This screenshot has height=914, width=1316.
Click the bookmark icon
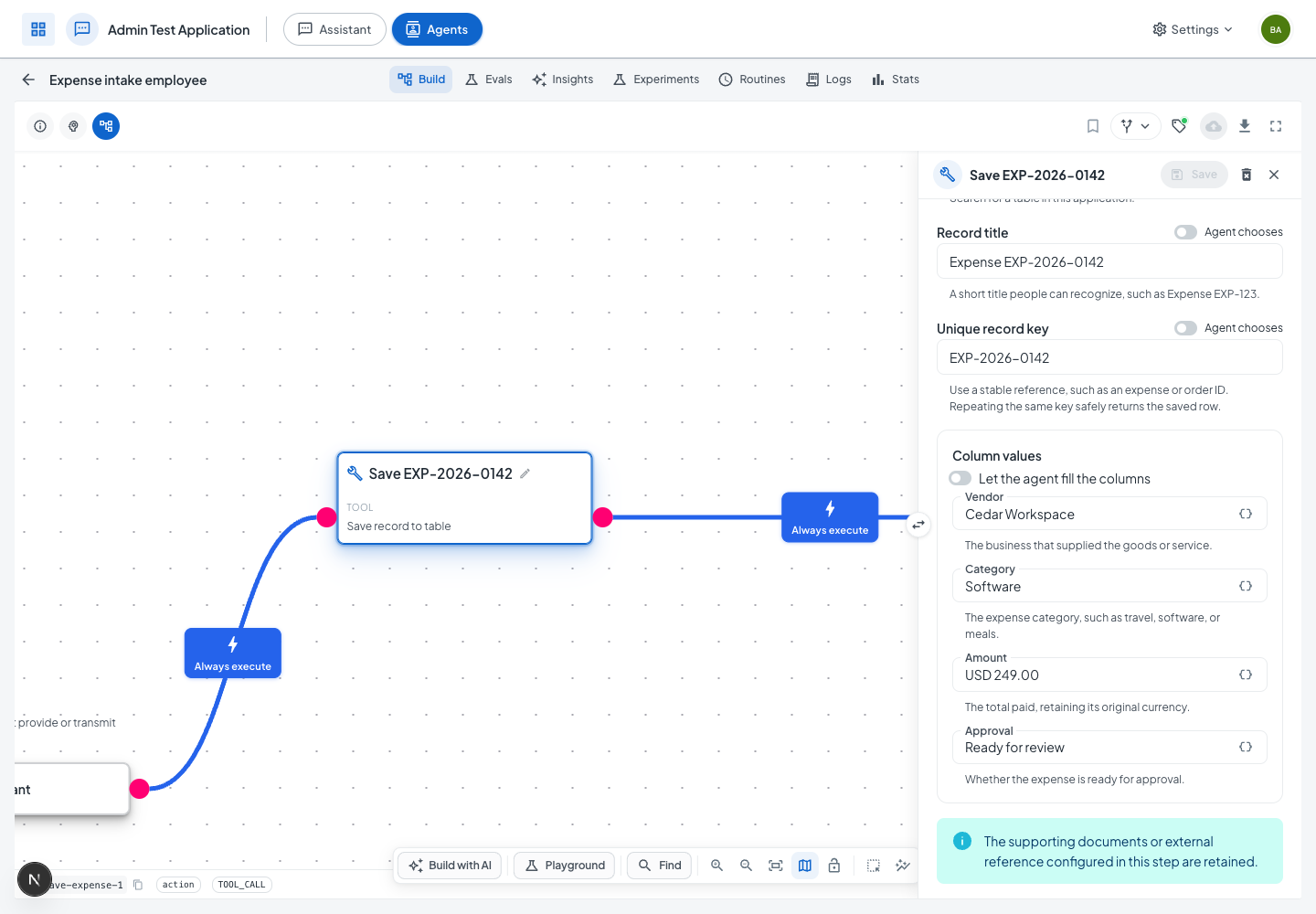pos(1093,126)
